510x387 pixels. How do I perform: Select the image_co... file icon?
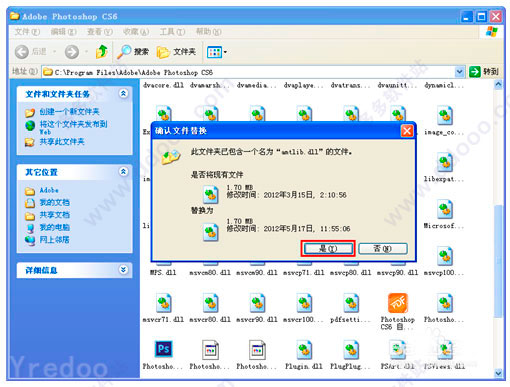click(x=445, y=115)
